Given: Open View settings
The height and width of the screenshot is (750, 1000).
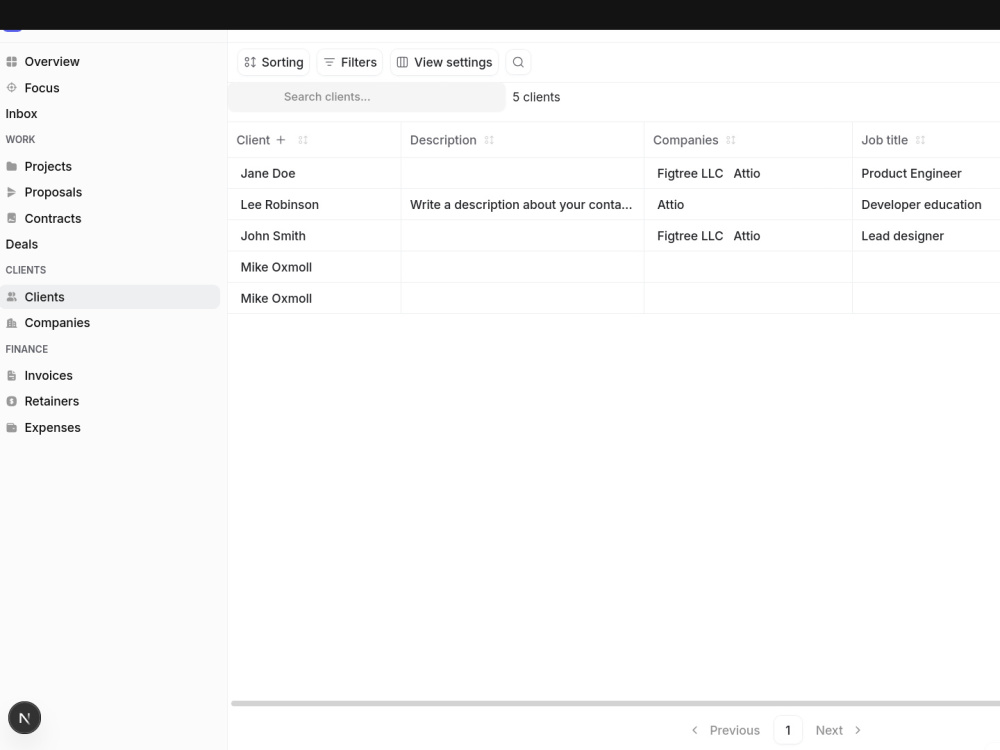Looking at the screenshot, I should pyautogui.click(x=444, y=62).
